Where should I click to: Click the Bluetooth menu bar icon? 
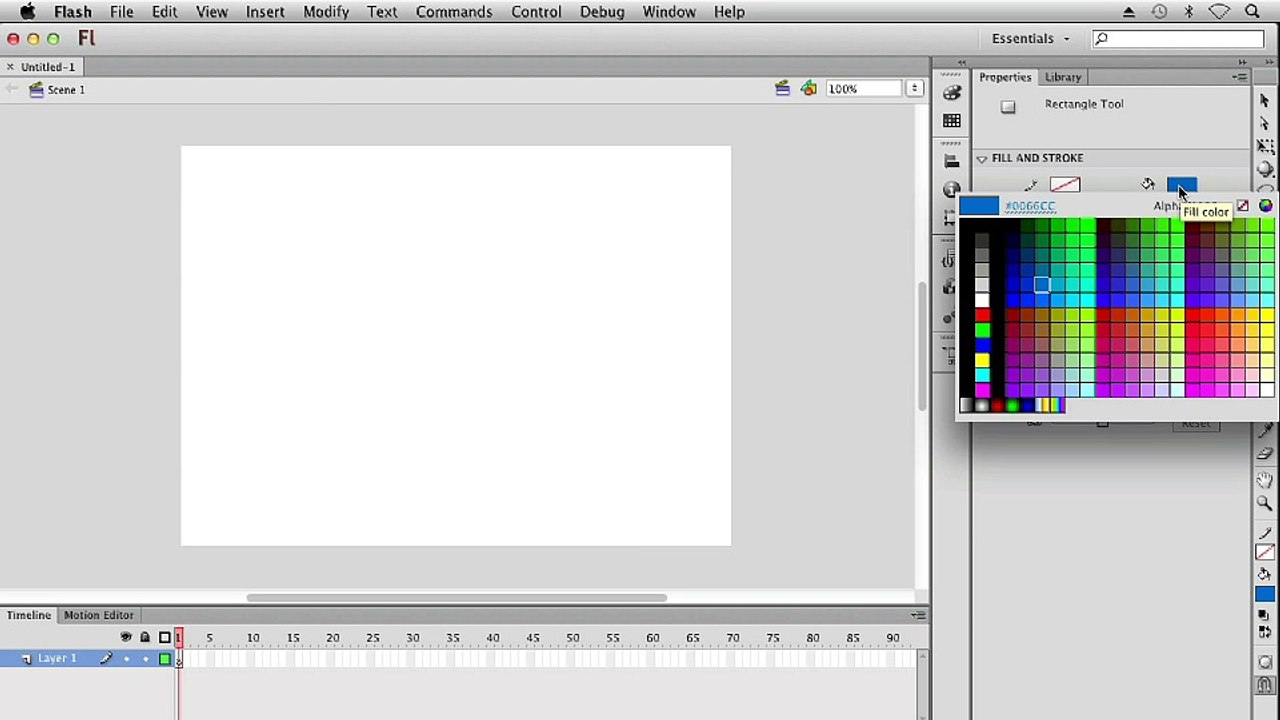point(1189,12)
